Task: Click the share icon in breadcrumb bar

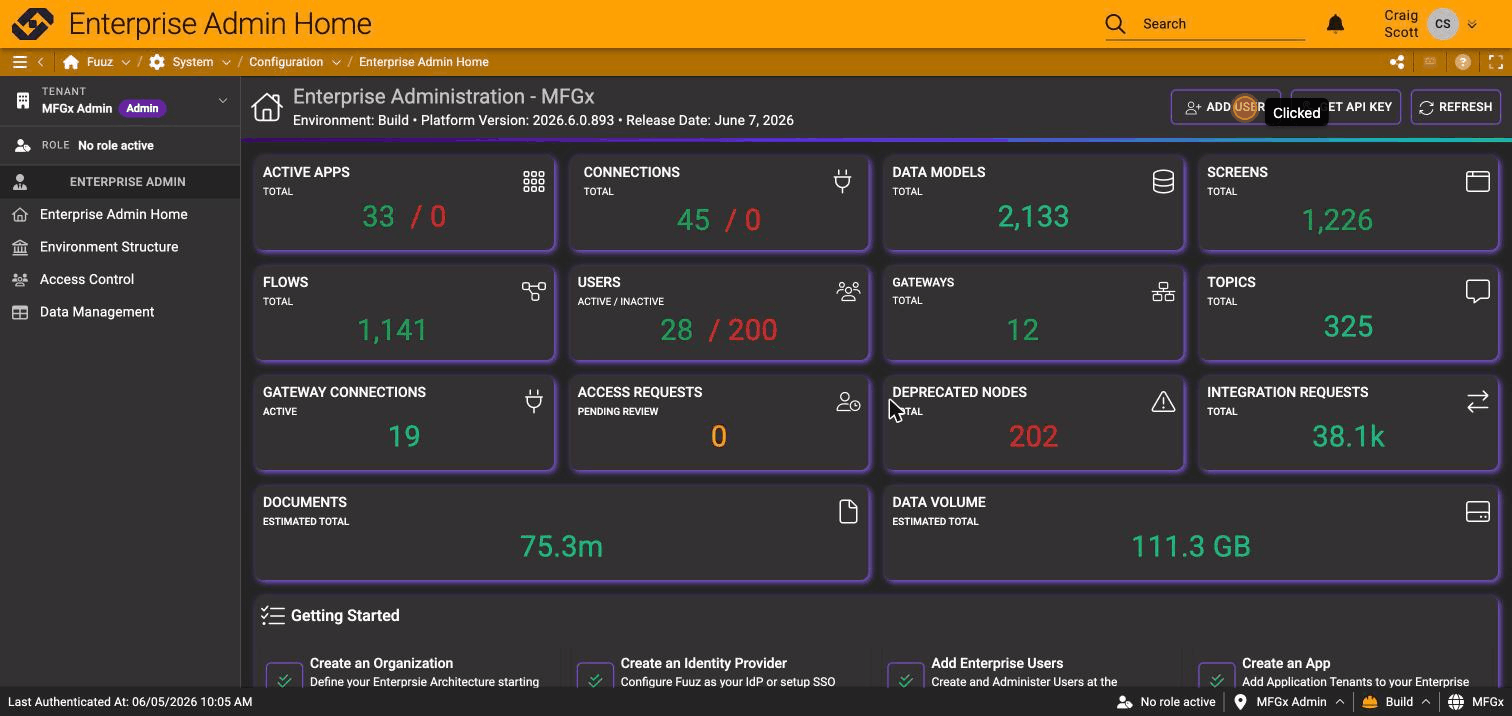Action: pos(1397,62)
